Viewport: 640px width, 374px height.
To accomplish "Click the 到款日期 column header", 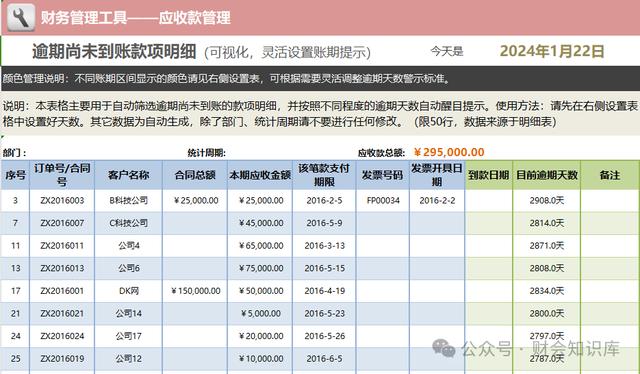I will tap(489, 175).
